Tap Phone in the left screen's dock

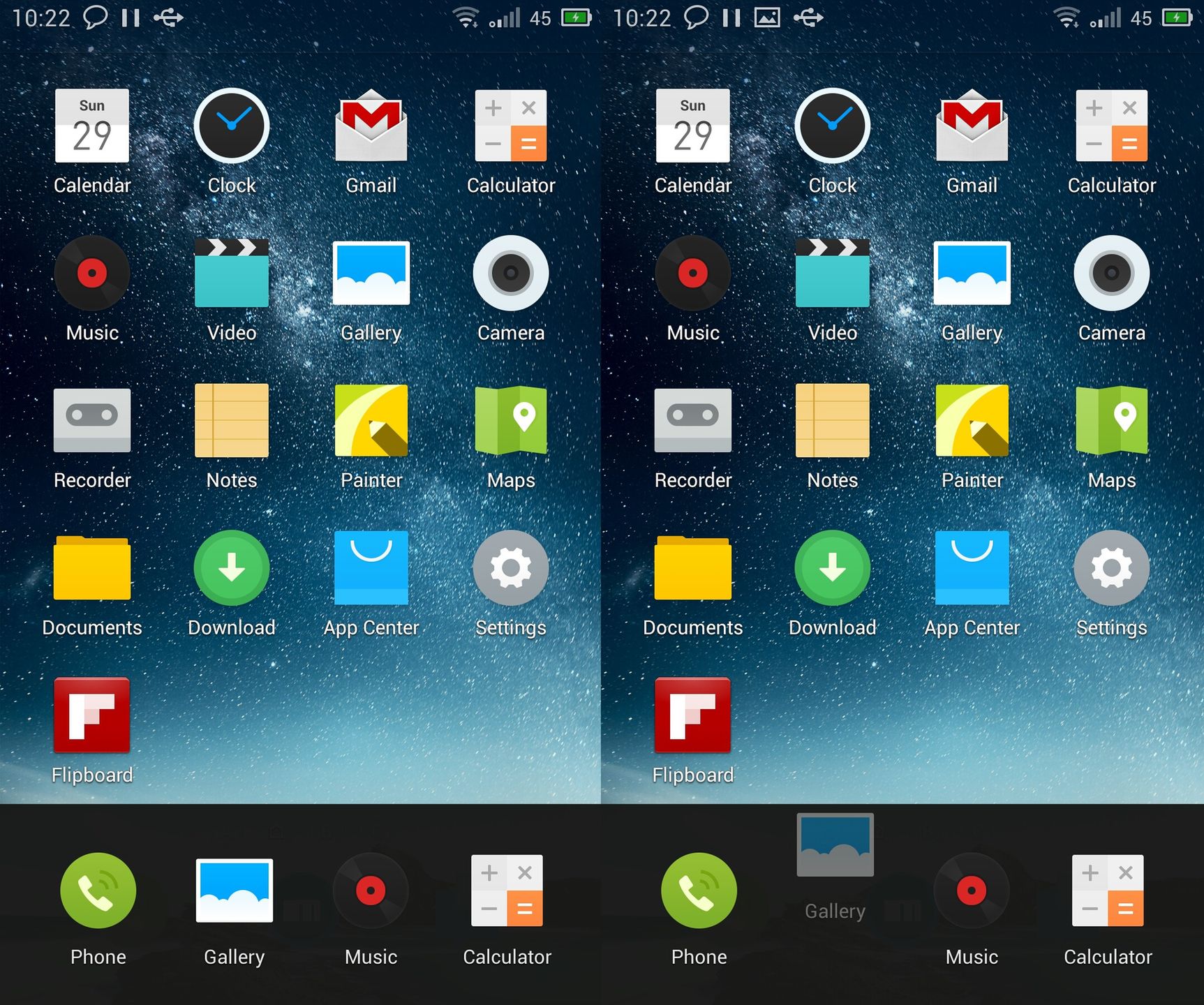[98, 891]
